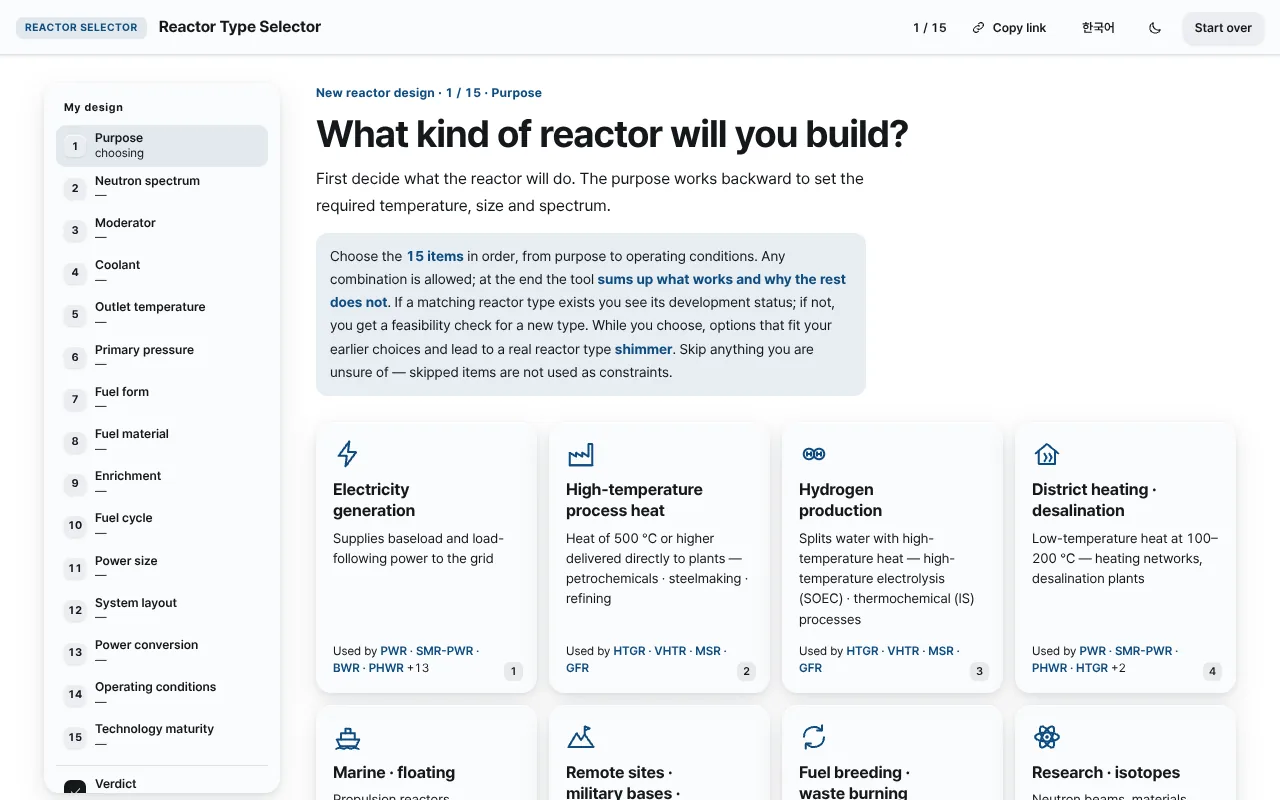Jump to Fuel cycle step

[162, 525]
